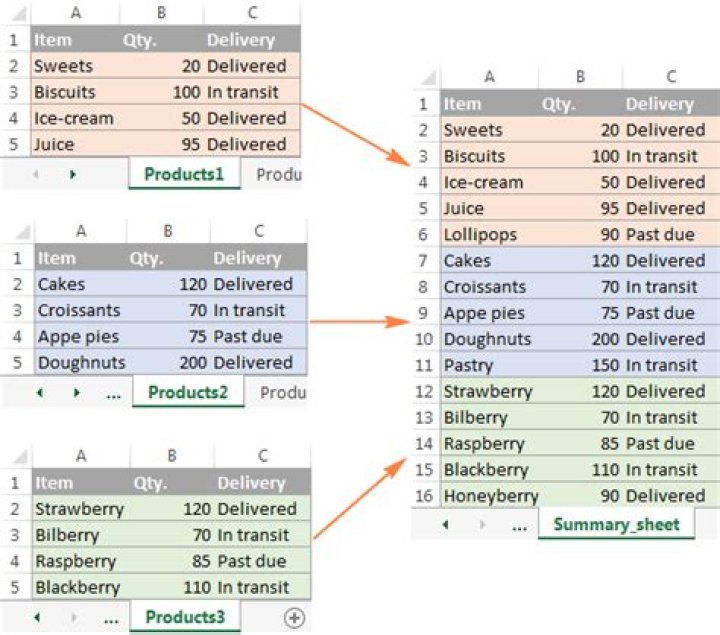The width and height of the screenshot is (720, 635).
Task: Click the ellipsis before the Products3 tab
Action: (111, 617)
